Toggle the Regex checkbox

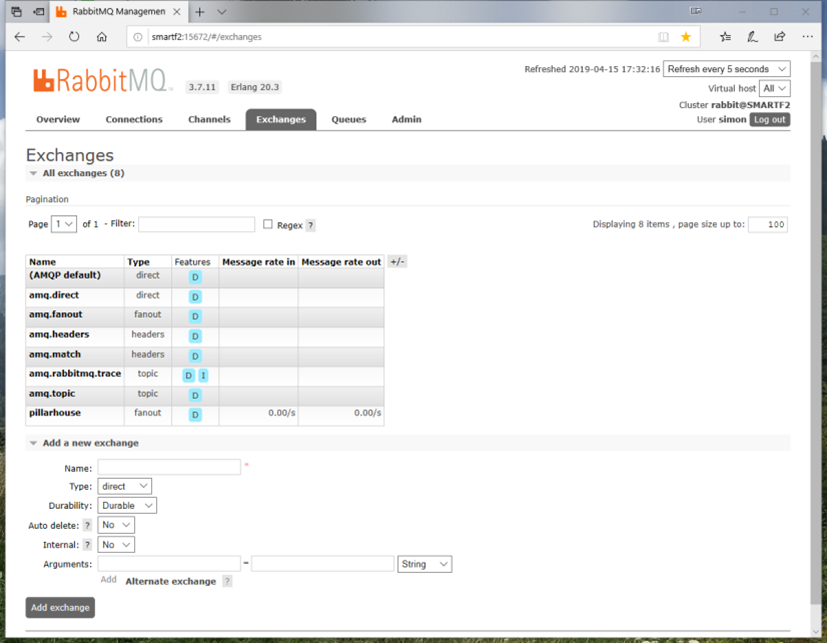tap(268, 224)
